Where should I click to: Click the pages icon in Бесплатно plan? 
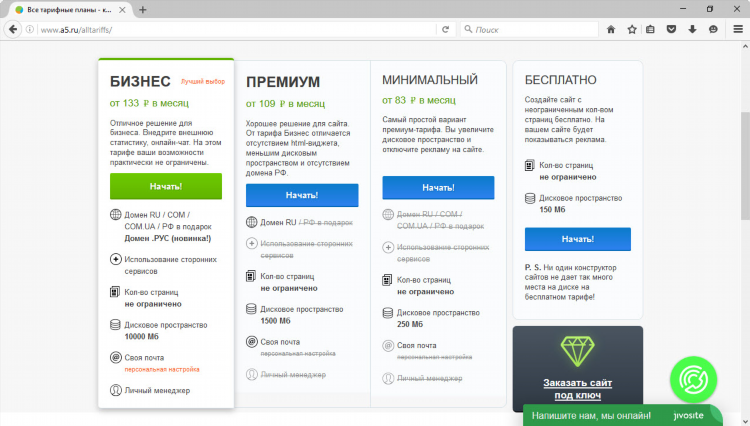tap(529, 165)
